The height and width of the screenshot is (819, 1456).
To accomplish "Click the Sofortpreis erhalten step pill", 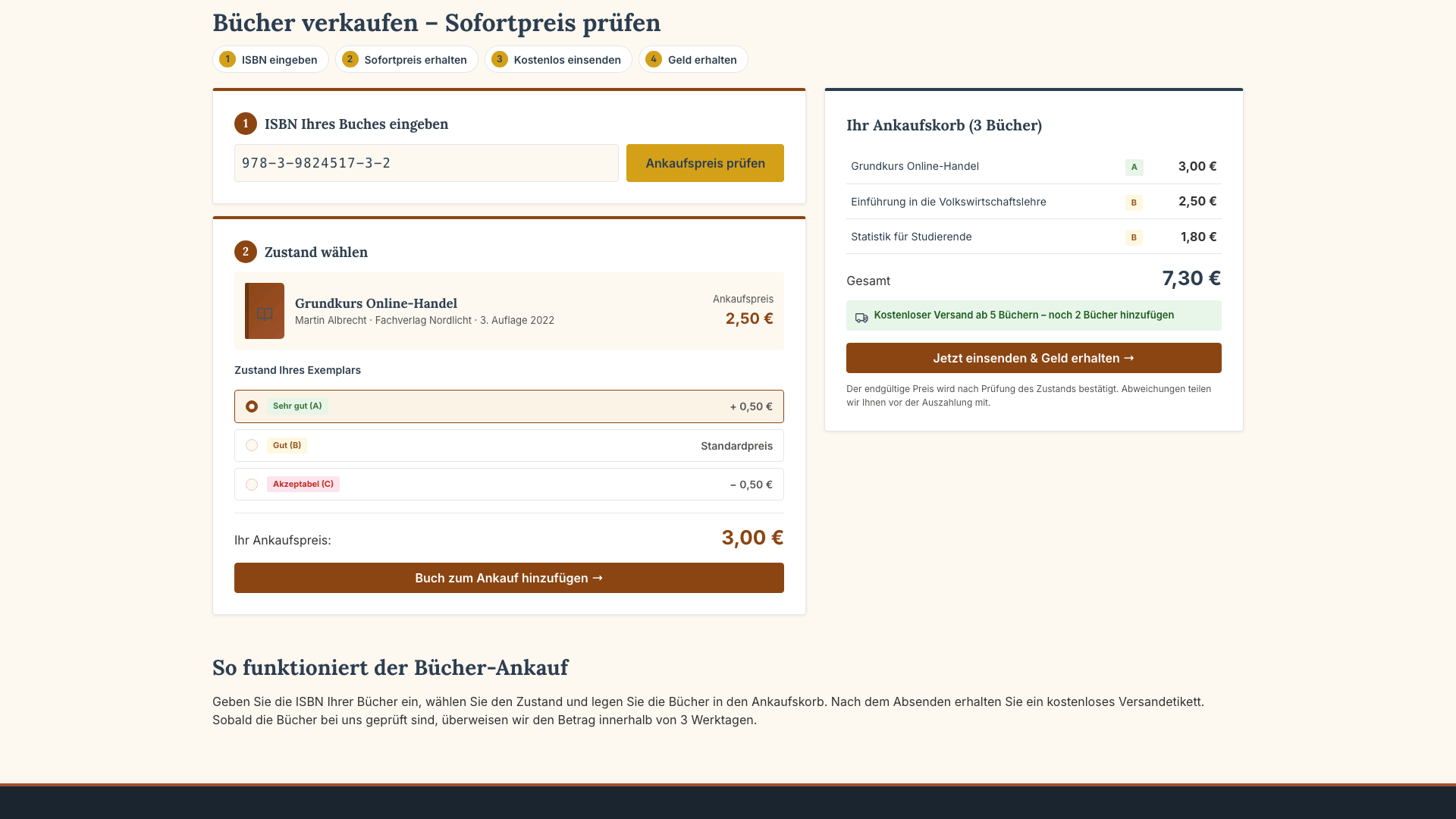I will tap(406, 59).
